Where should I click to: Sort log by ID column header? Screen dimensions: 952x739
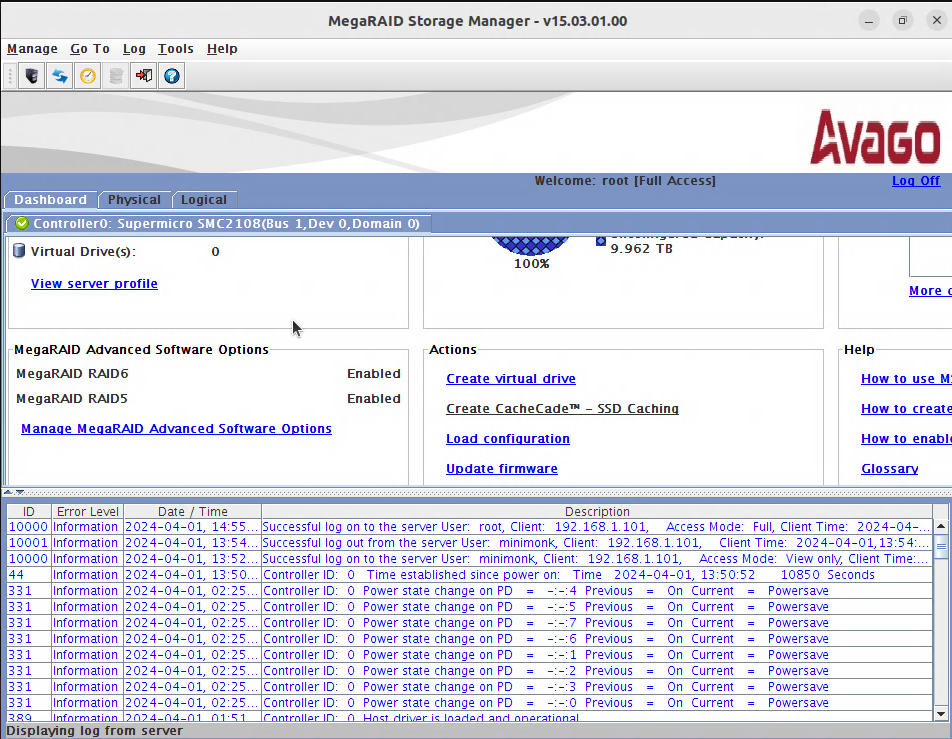click(29, 511)
